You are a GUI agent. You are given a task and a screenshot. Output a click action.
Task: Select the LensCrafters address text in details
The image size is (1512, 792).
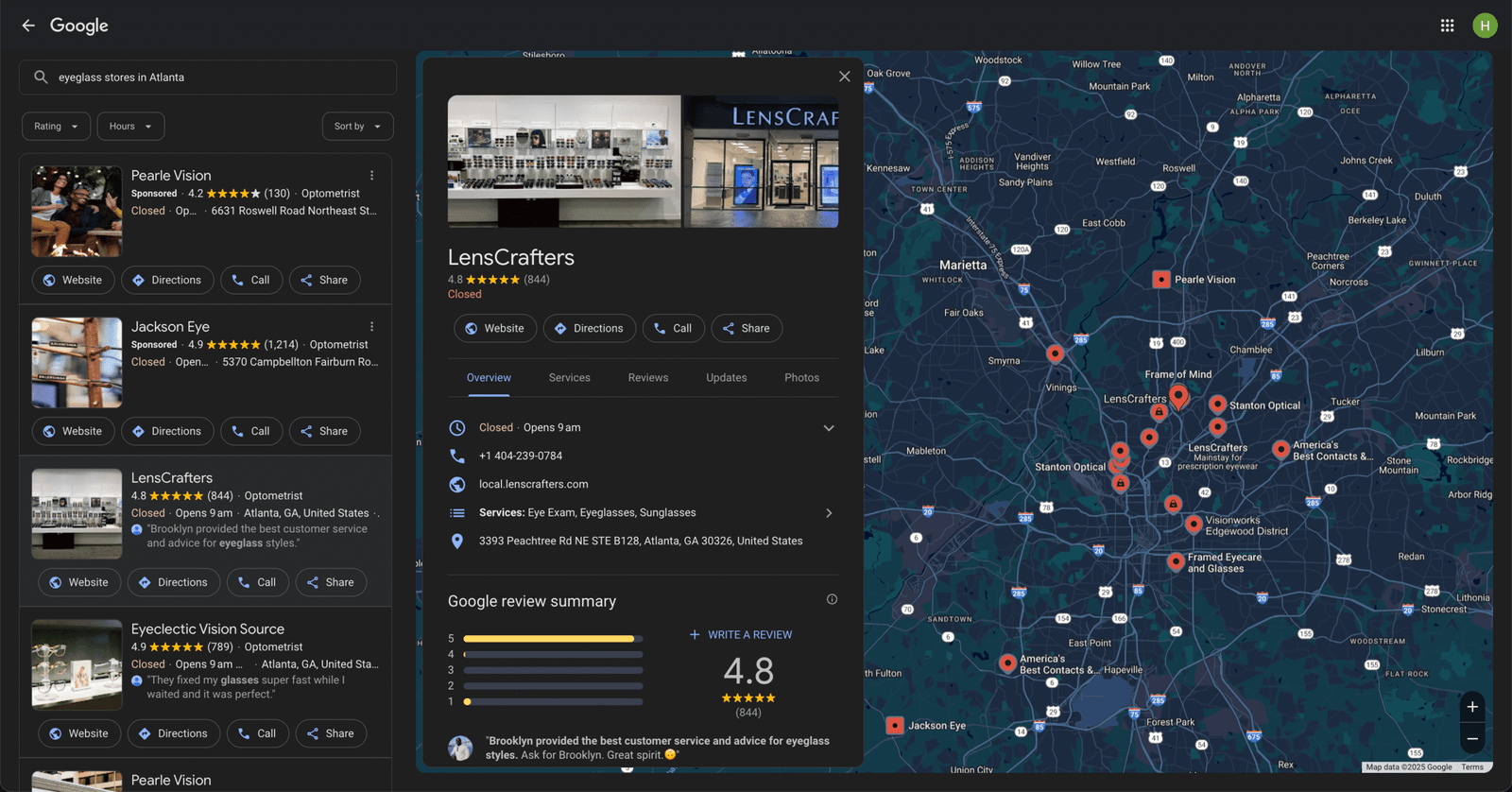(641, 541)
